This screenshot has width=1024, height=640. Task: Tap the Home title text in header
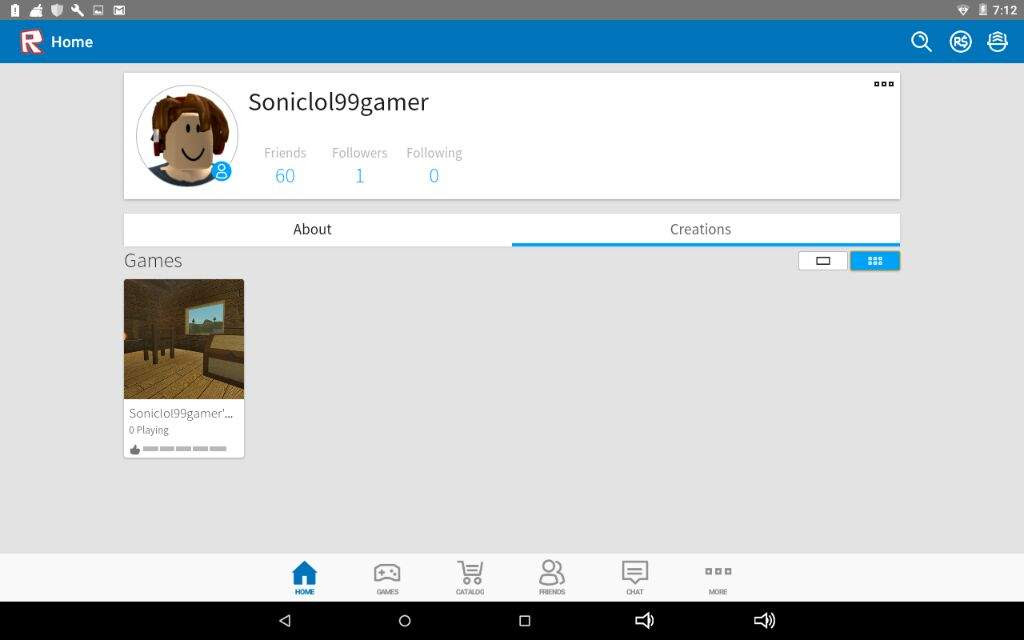click(x=72, y=42)
